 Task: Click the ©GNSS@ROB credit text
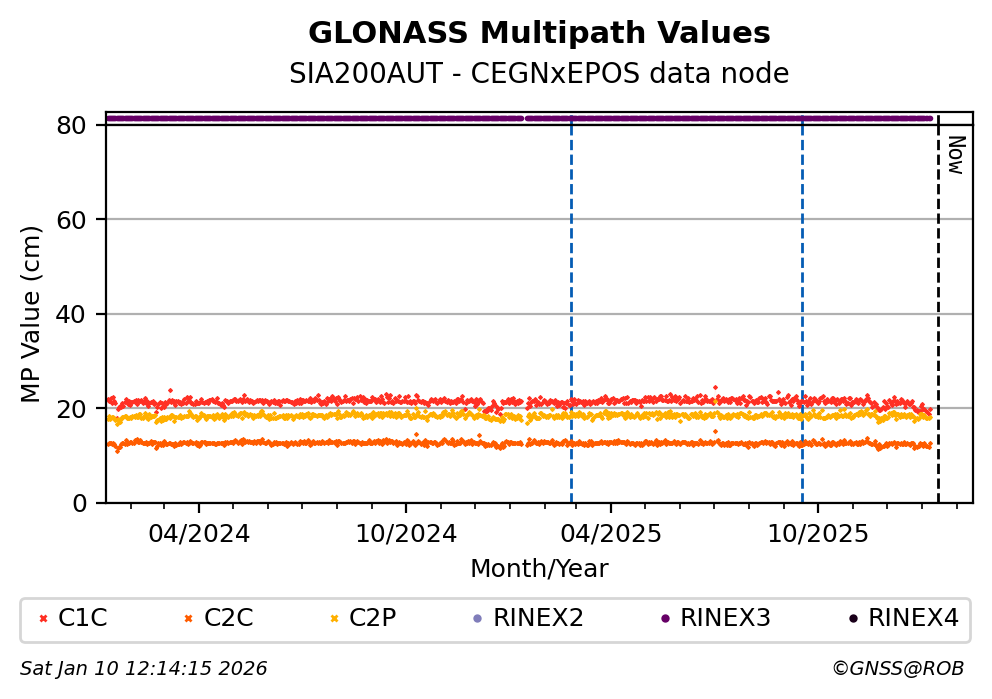tap(897, 669)
